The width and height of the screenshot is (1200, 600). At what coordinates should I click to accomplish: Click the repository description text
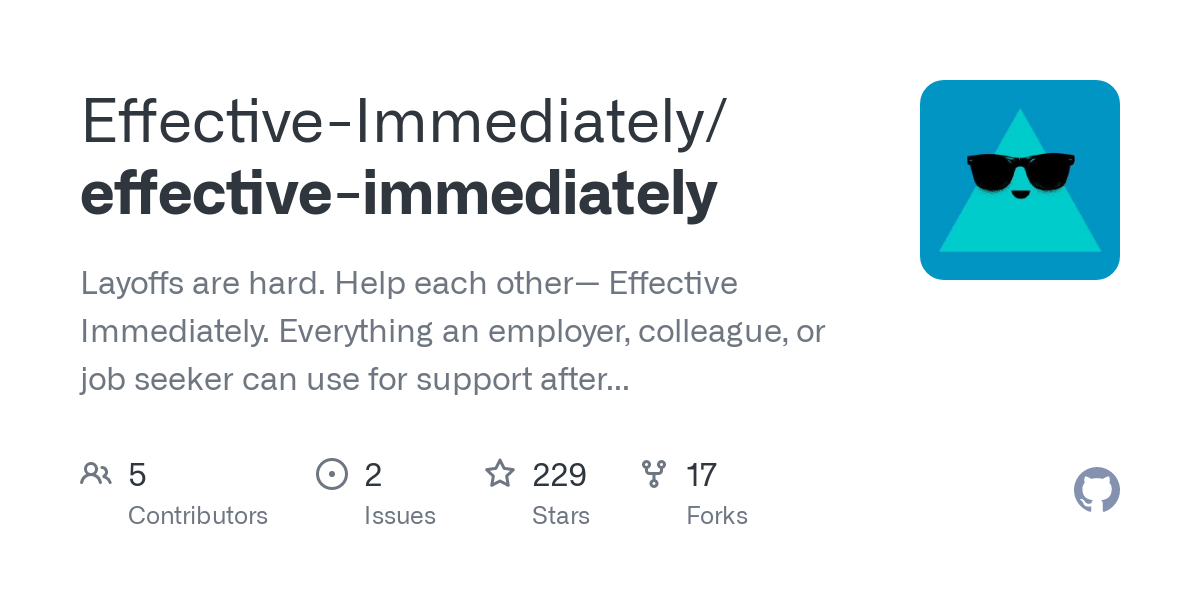(x=453, y=331)
